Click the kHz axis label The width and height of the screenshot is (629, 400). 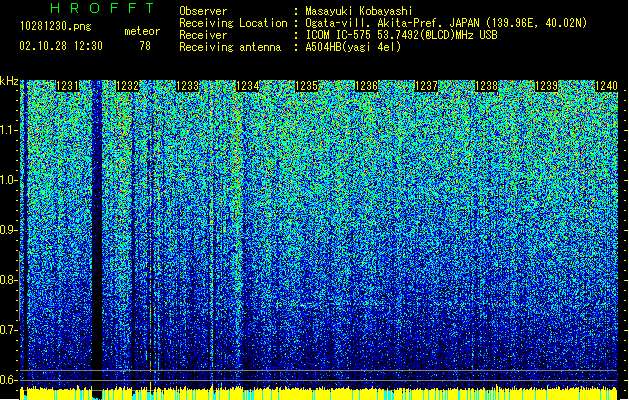9,81
